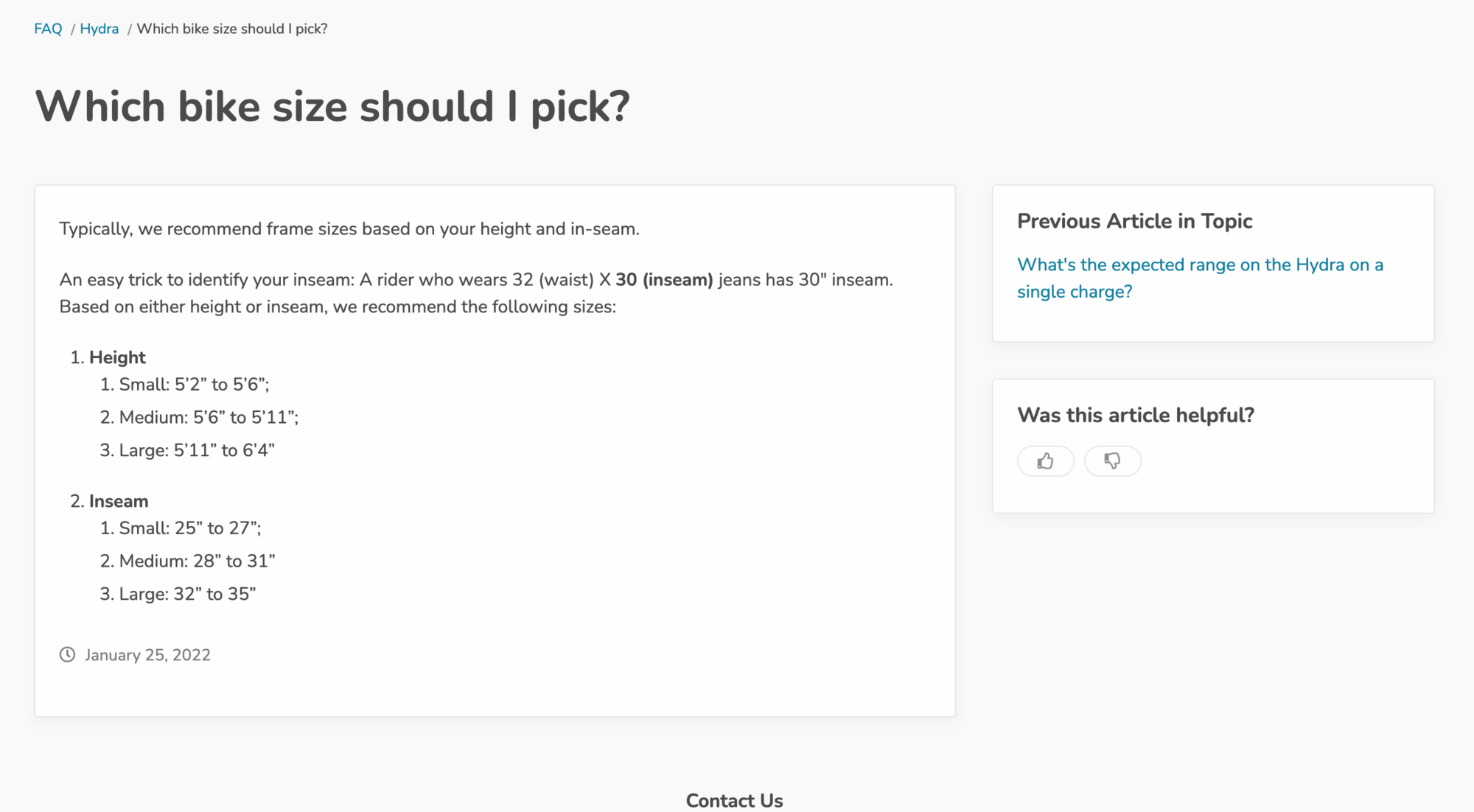Go to FAQ breadcrumb link

48,29
